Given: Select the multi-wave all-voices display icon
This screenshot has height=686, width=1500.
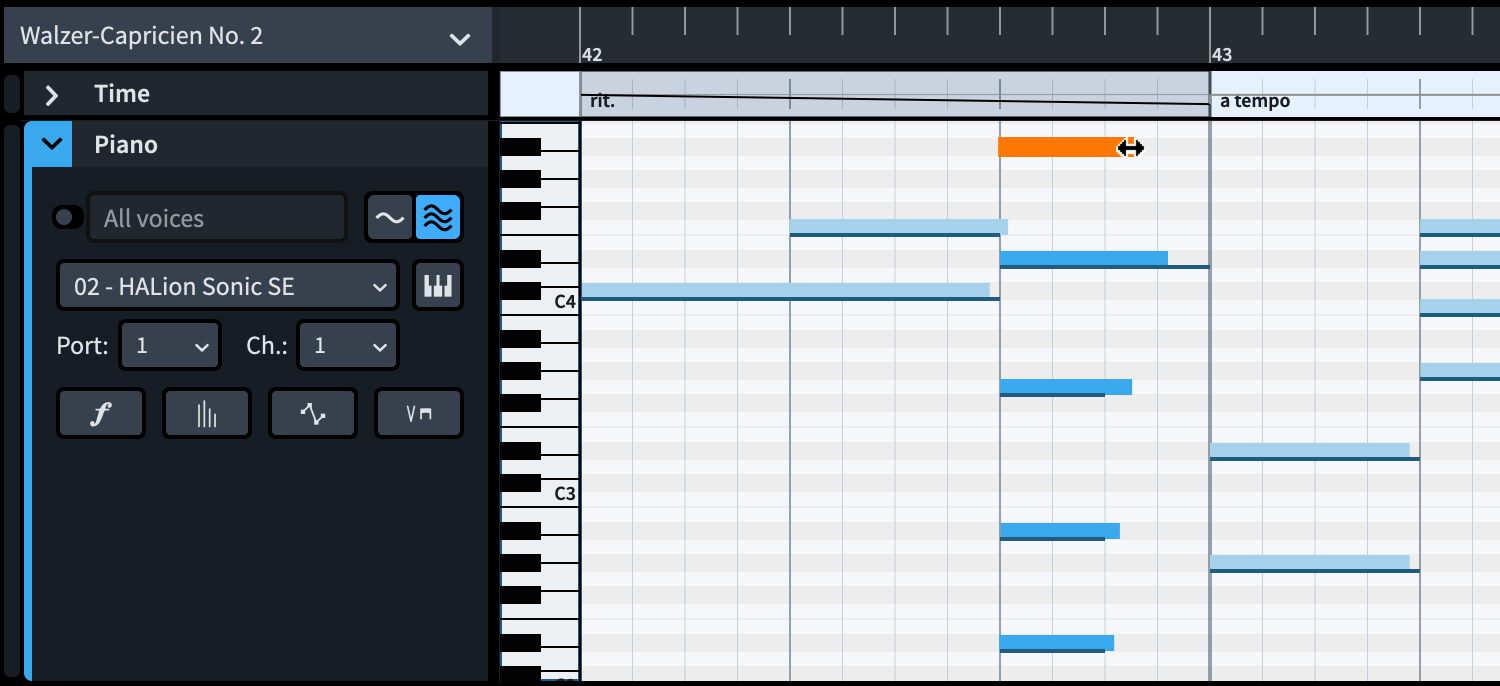Looking at the screenshot, I should [x=438, y=218].
